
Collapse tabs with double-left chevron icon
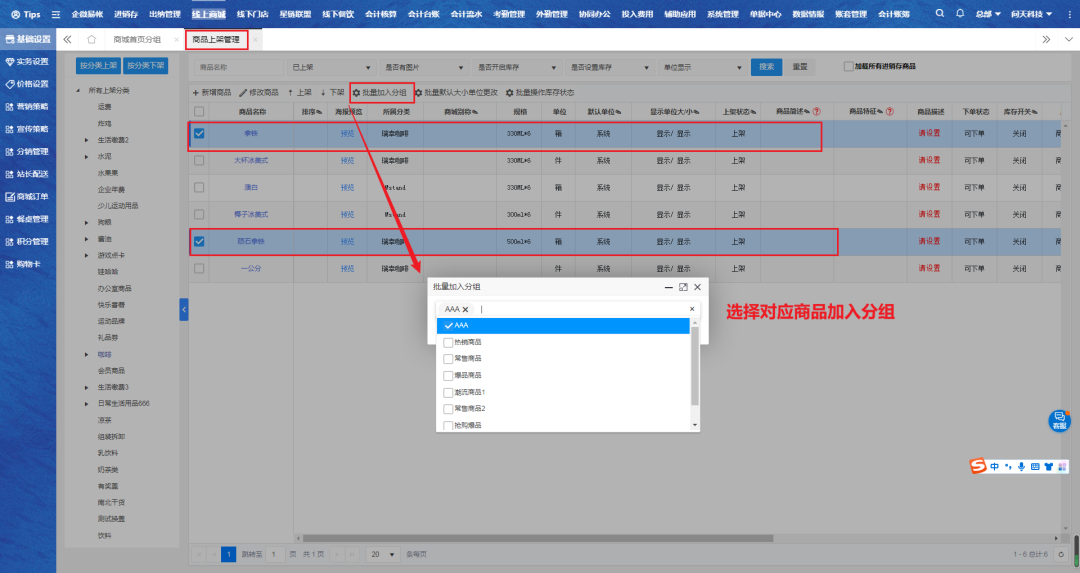click(67, 39)
